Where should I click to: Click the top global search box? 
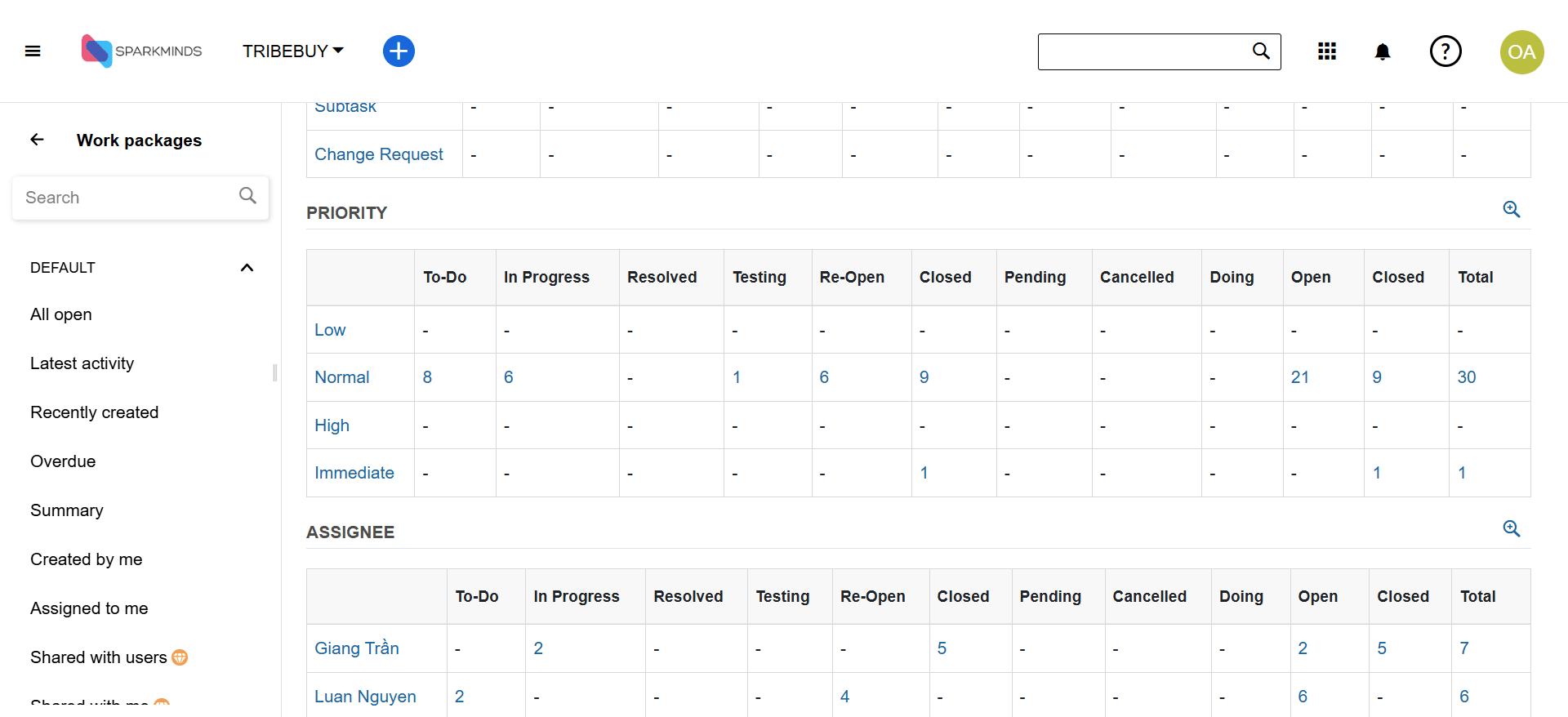[x=1143, y=52]
